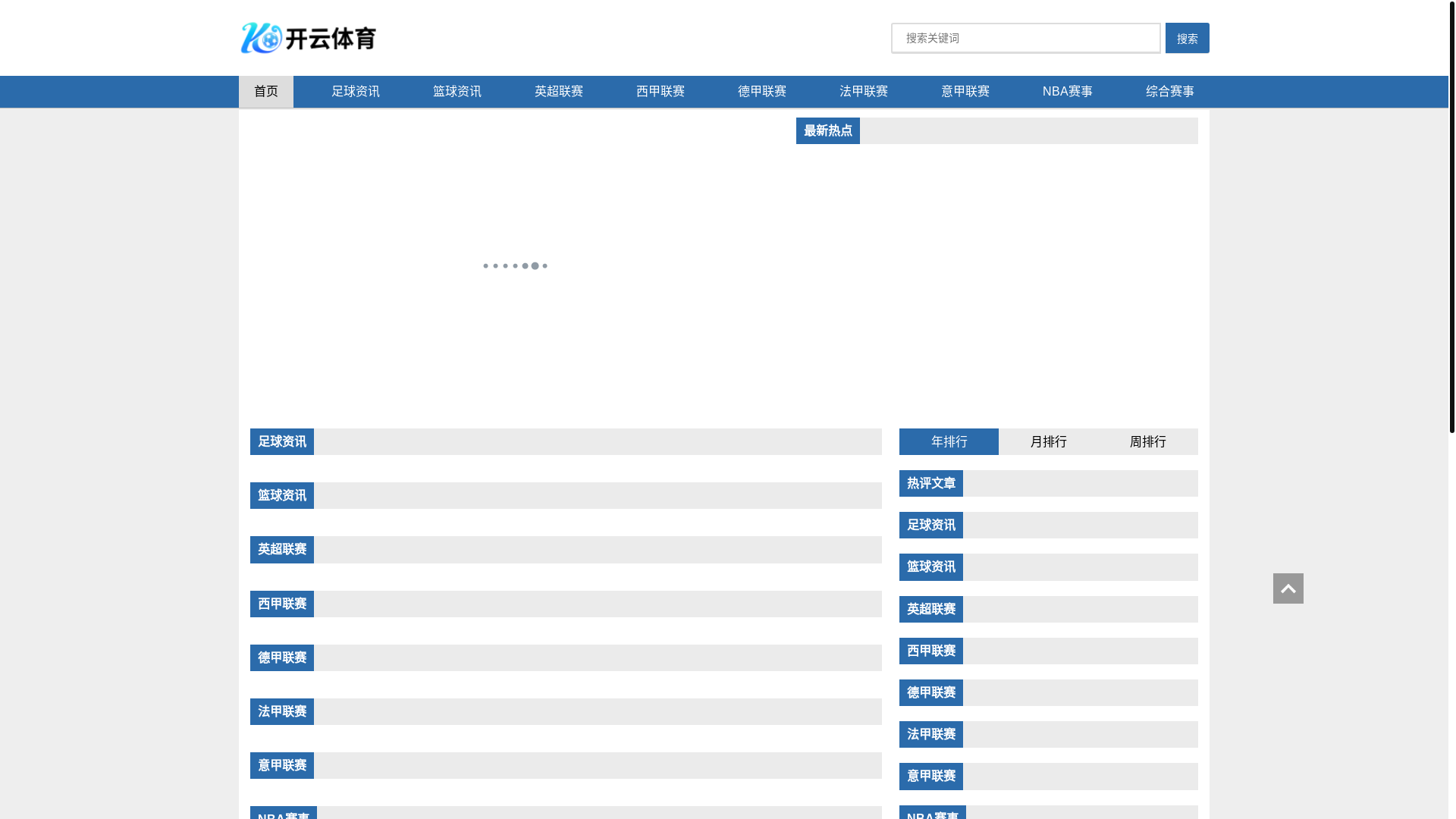Click the 最新热点 section heading
The width and height of the screenshot is (1456, 819).
[x=828, y=130]
